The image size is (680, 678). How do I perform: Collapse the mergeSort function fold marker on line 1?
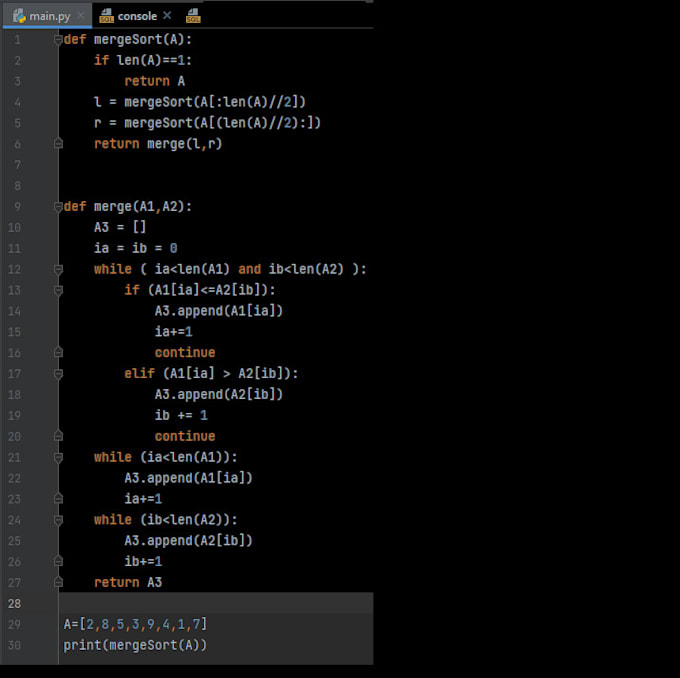pyautogui.click(x=58, y=39)
